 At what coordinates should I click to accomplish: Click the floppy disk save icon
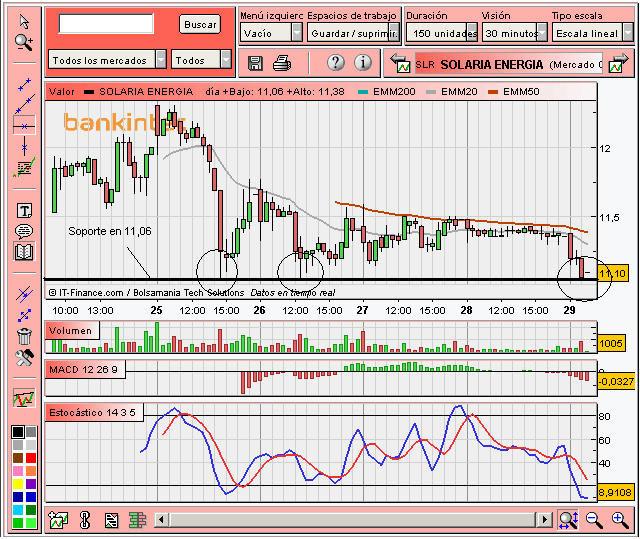click(x=256, y=63)
